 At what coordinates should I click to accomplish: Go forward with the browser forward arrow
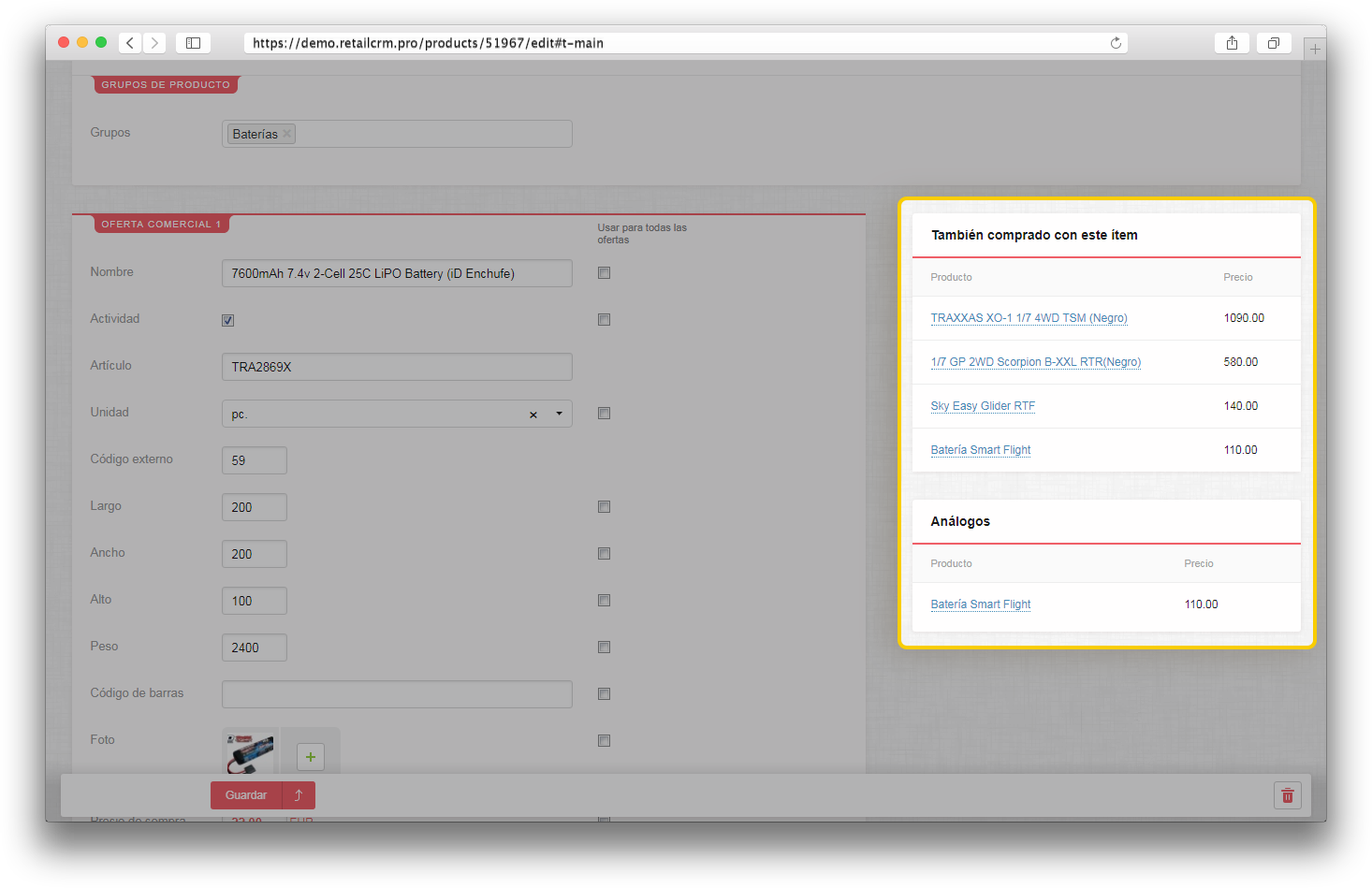tap(155, 43)
